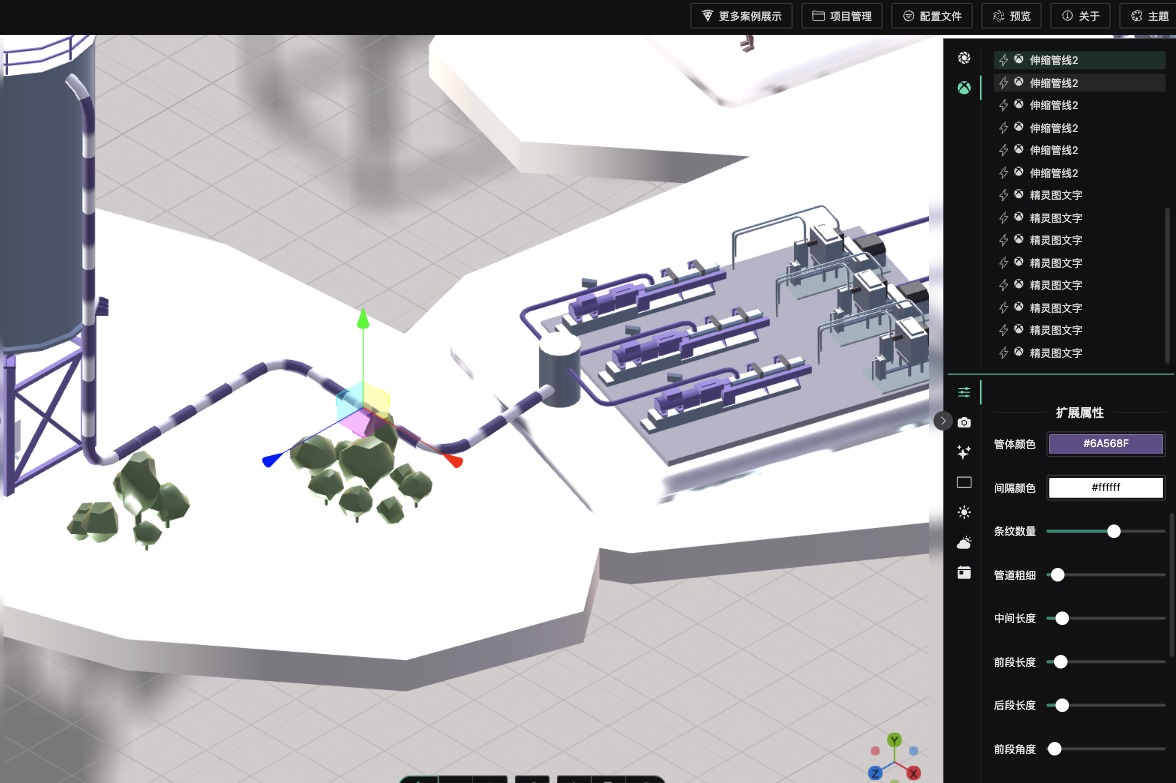Click the 条纹数量 slider handle
Screen dimensions: 1176x783
1114,531
